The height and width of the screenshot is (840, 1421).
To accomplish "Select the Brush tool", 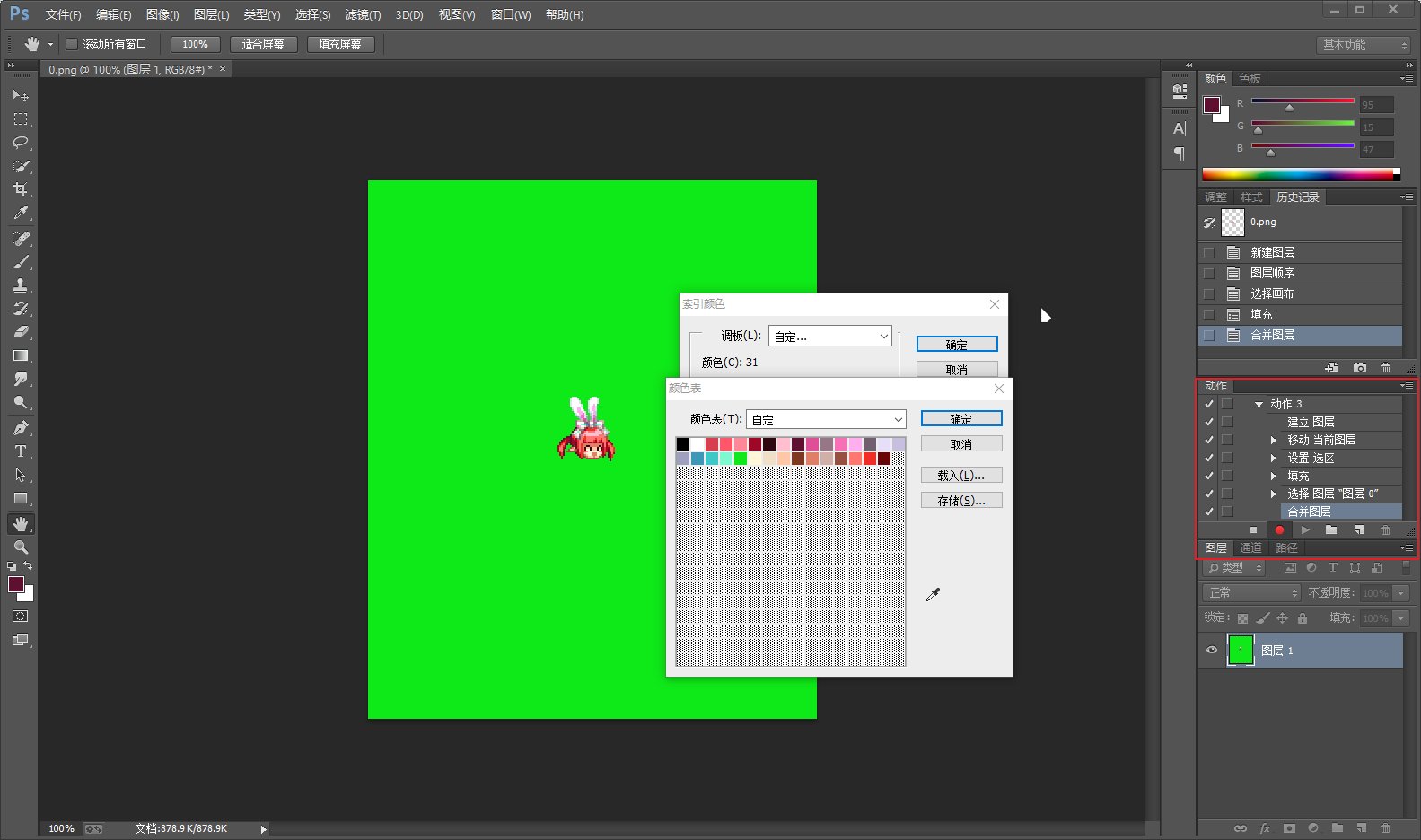I will [x=21, y=262].
